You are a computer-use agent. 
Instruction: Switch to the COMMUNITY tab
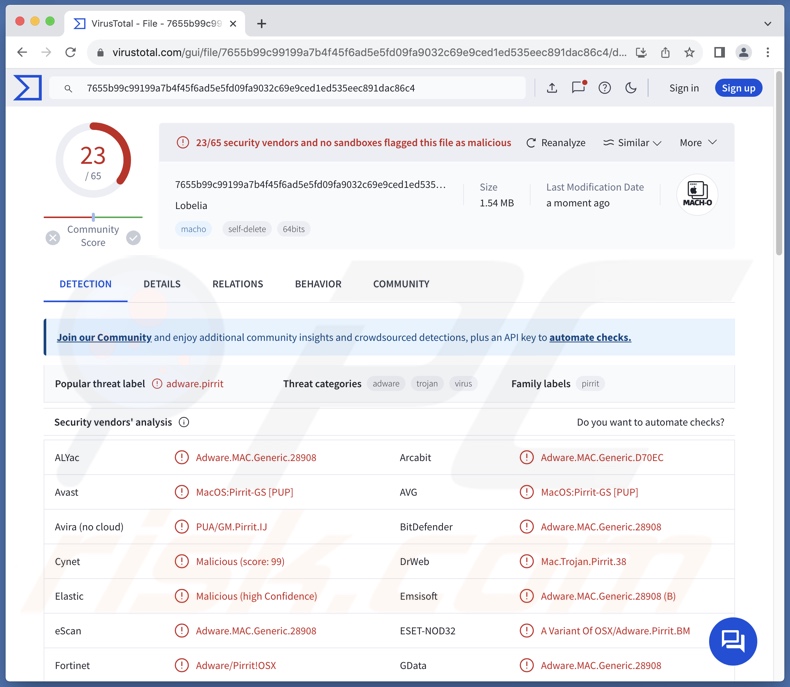tap(401, 284)
